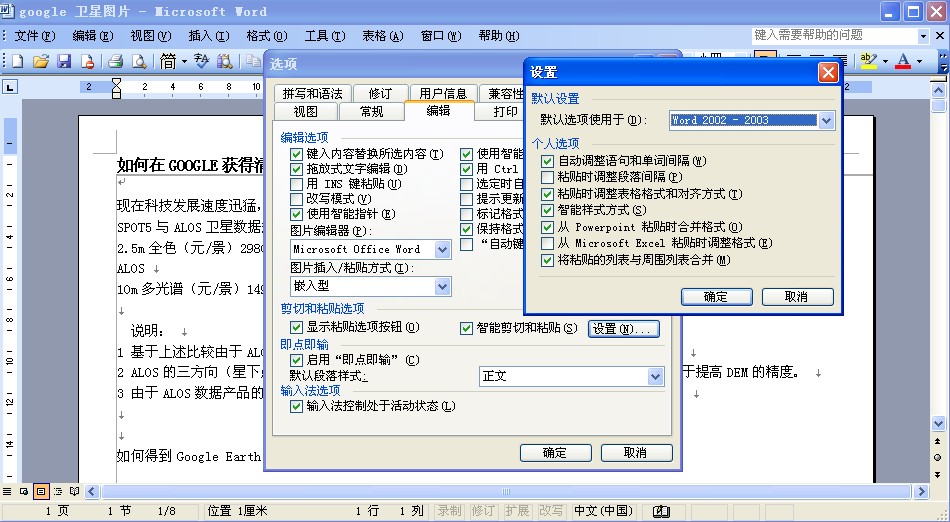Toggle 智能剪切和粘贴 checkbox
The height and width of the screenshot is (522, 950).
466,328
